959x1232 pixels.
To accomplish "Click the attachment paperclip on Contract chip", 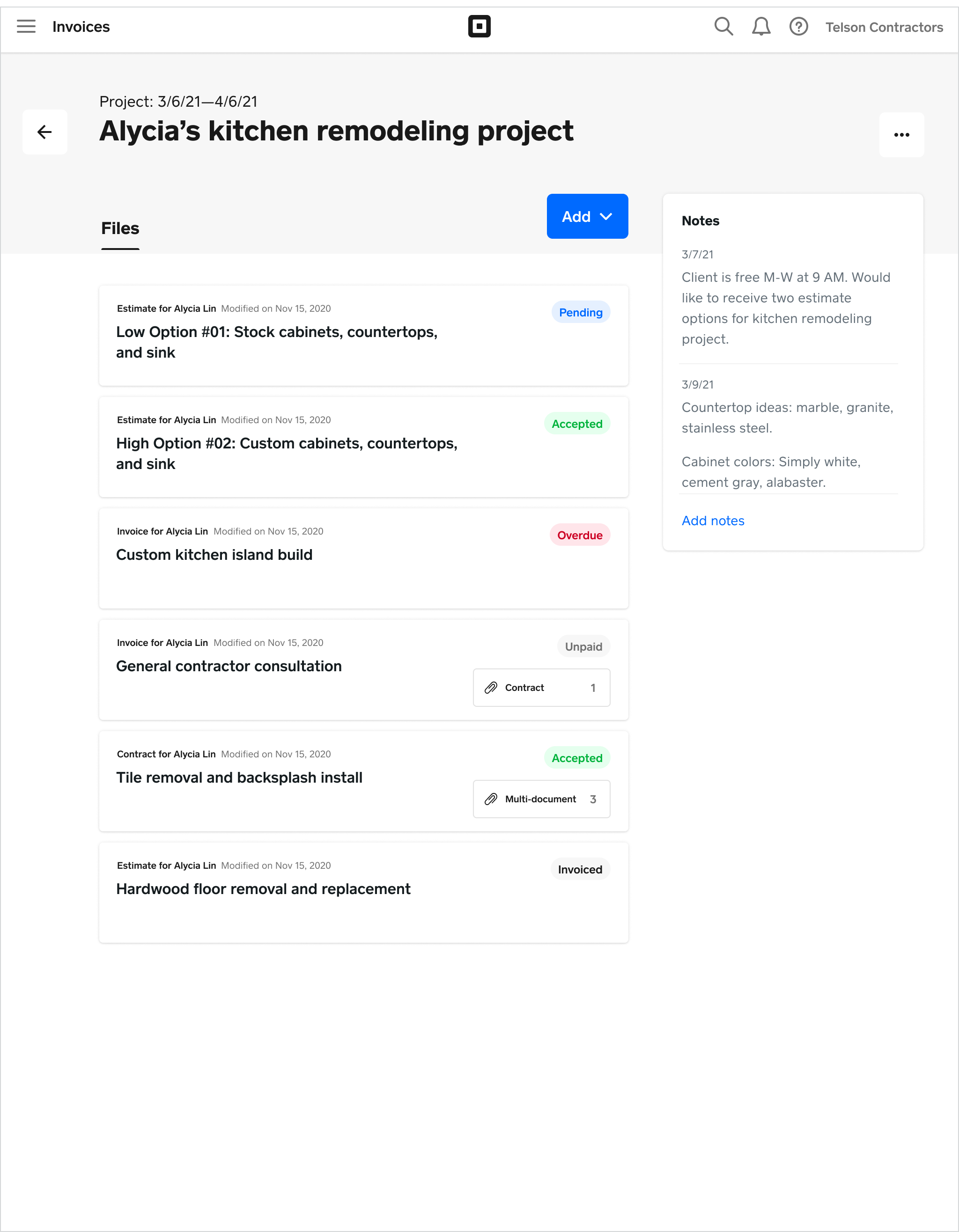I will [491, 688].
